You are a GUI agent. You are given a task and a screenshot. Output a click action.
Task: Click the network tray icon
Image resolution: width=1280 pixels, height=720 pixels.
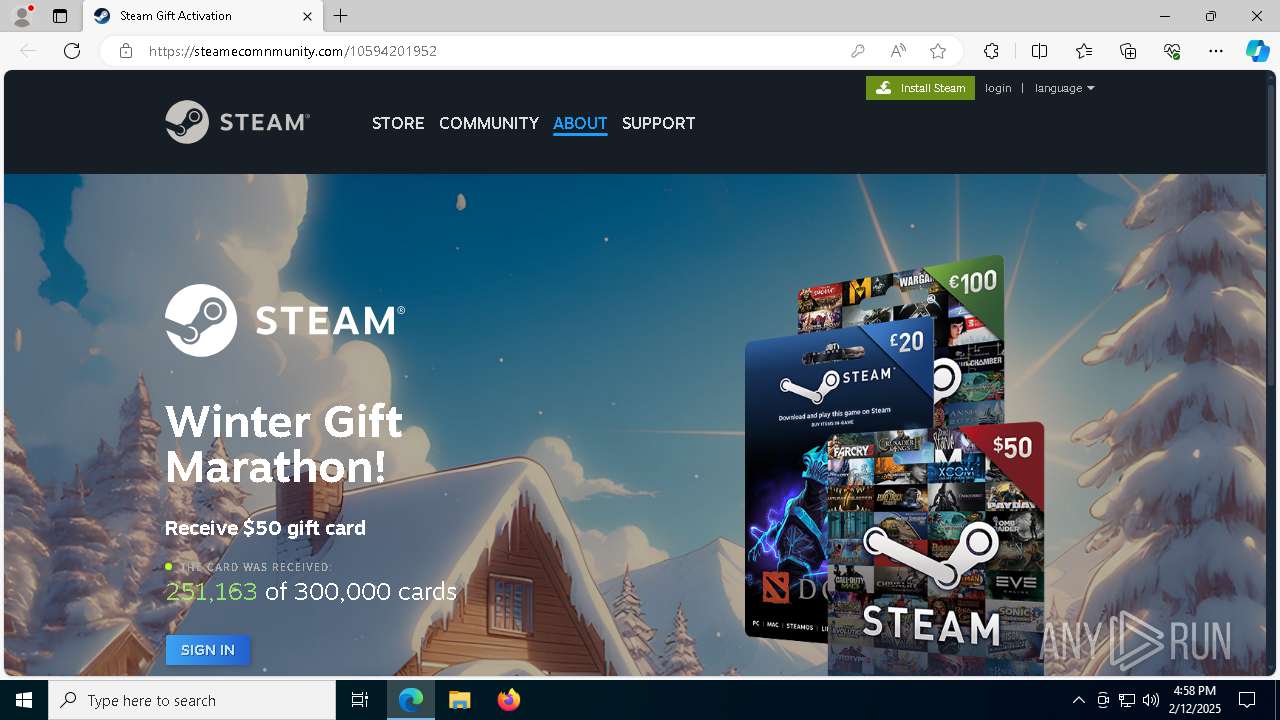tap(1127, 700)
